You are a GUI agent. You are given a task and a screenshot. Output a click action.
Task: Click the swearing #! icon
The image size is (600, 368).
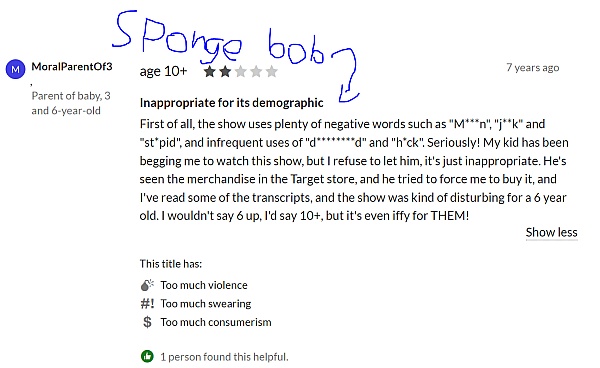click(x=147, y=304)
